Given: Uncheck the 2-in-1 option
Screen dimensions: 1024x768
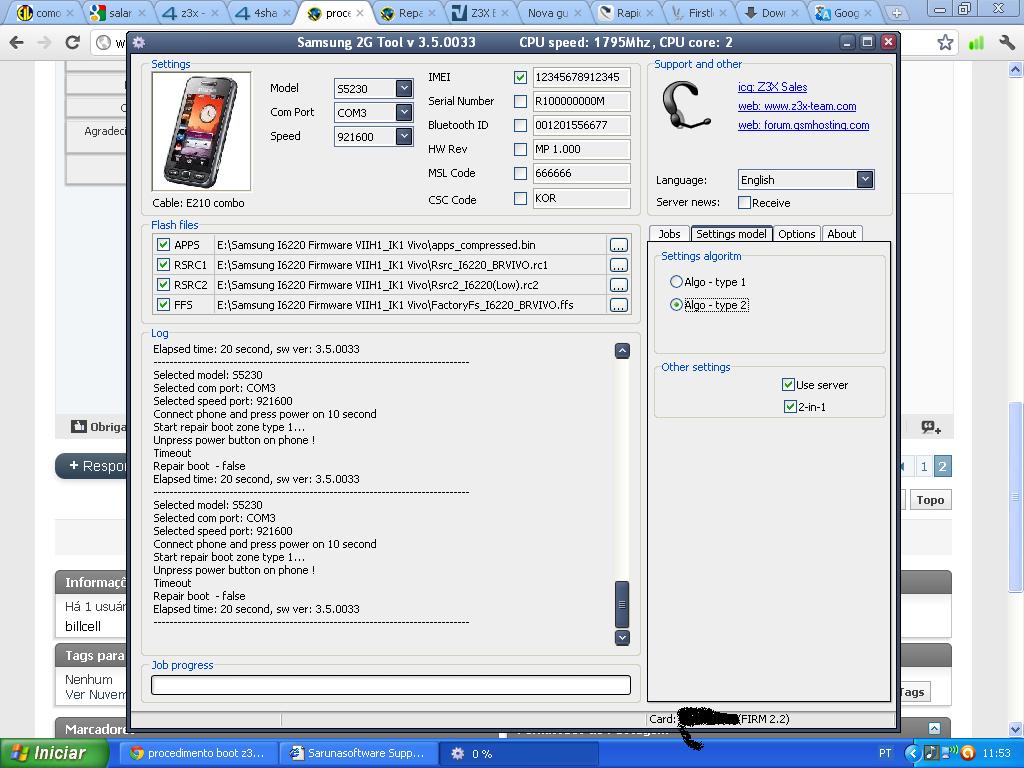Looking at the screenshot, I should pyautogui.click(x=790, y=407).
